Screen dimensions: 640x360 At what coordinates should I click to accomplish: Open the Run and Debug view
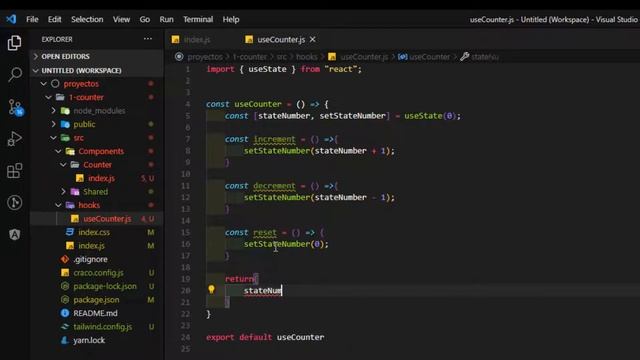(x=15, y=139)
